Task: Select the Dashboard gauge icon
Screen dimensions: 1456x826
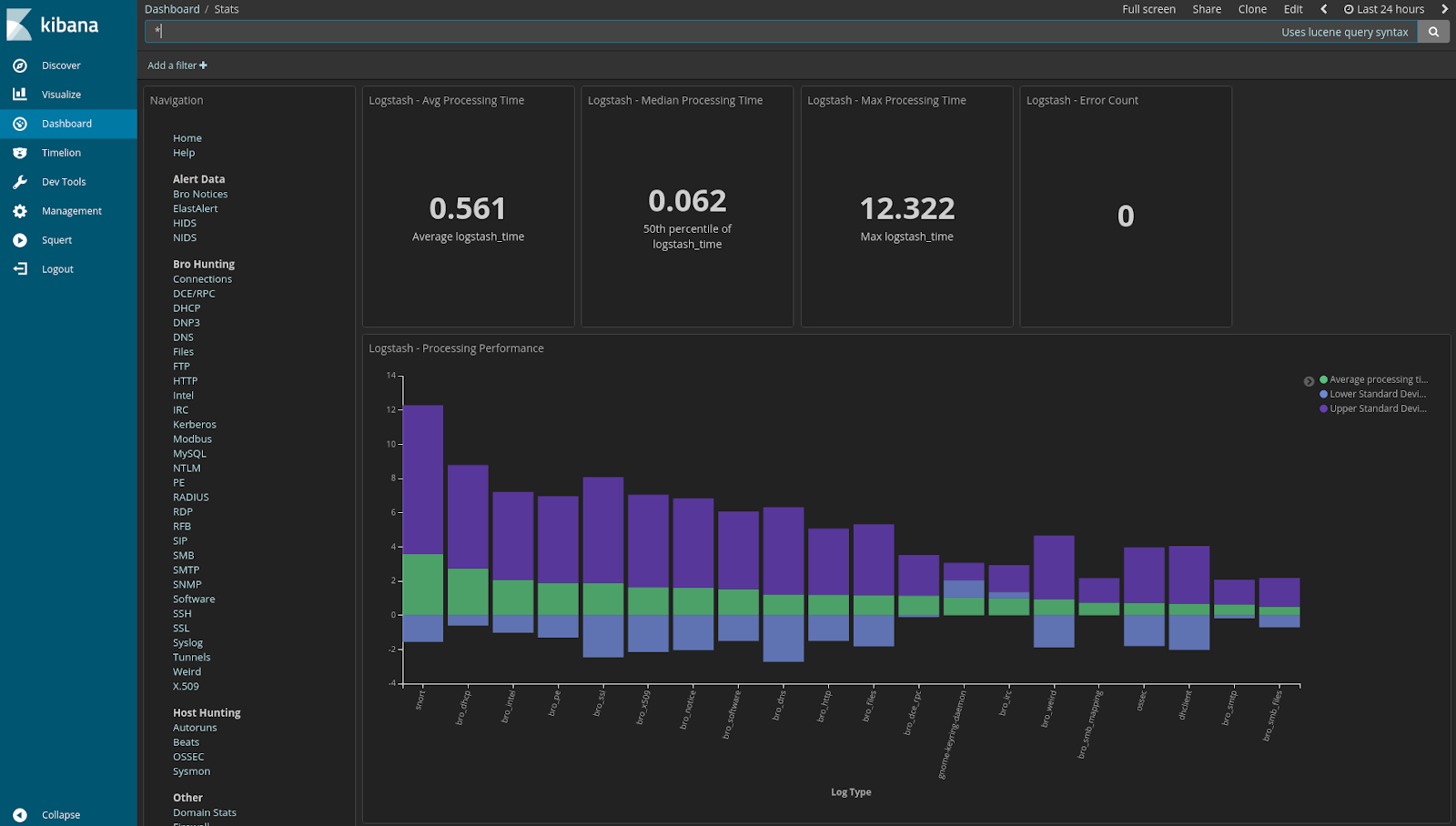Action: pyautogui.click(x=20, y=124)
